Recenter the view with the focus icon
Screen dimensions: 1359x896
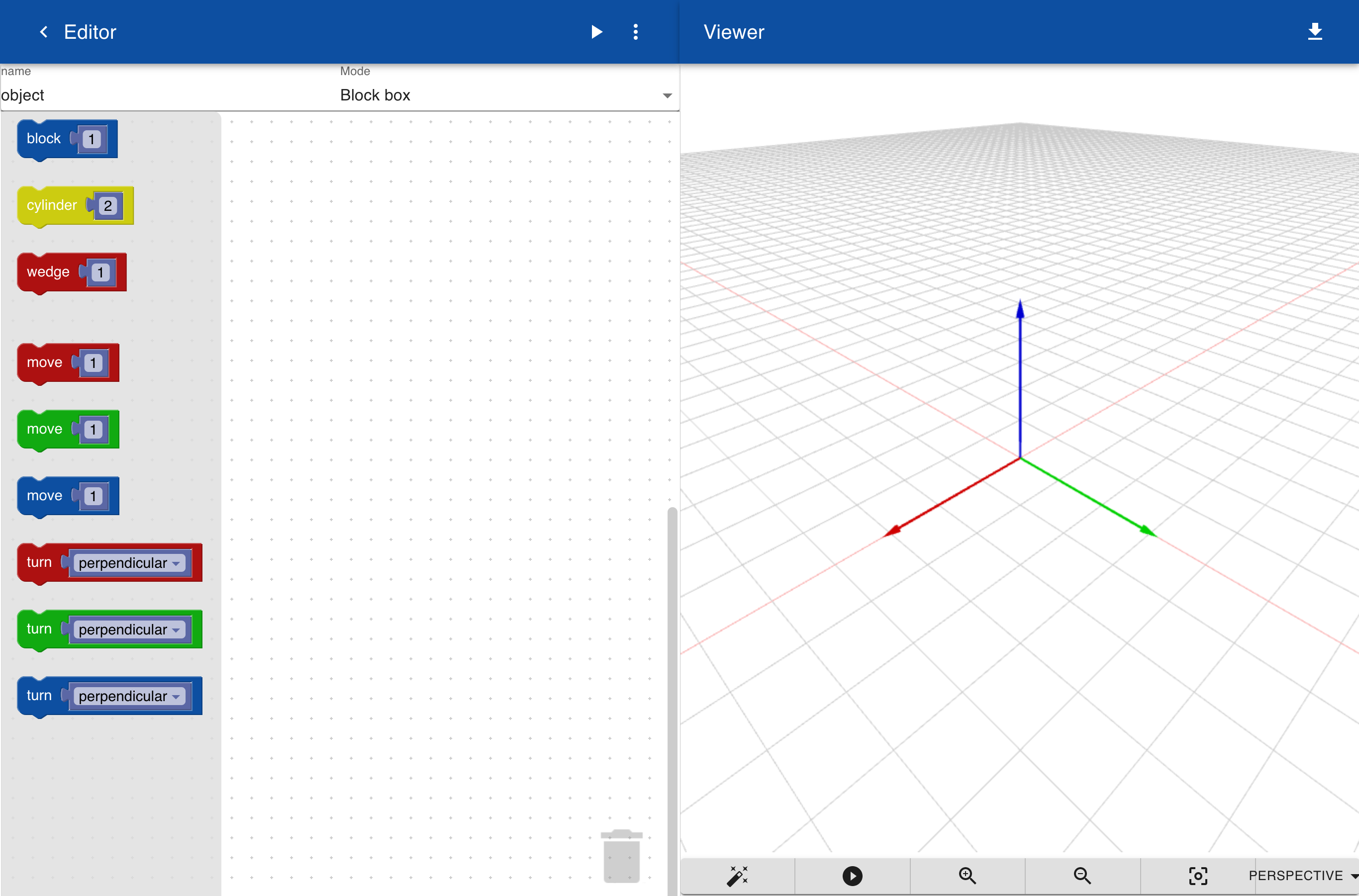[x=1198, y=876]
